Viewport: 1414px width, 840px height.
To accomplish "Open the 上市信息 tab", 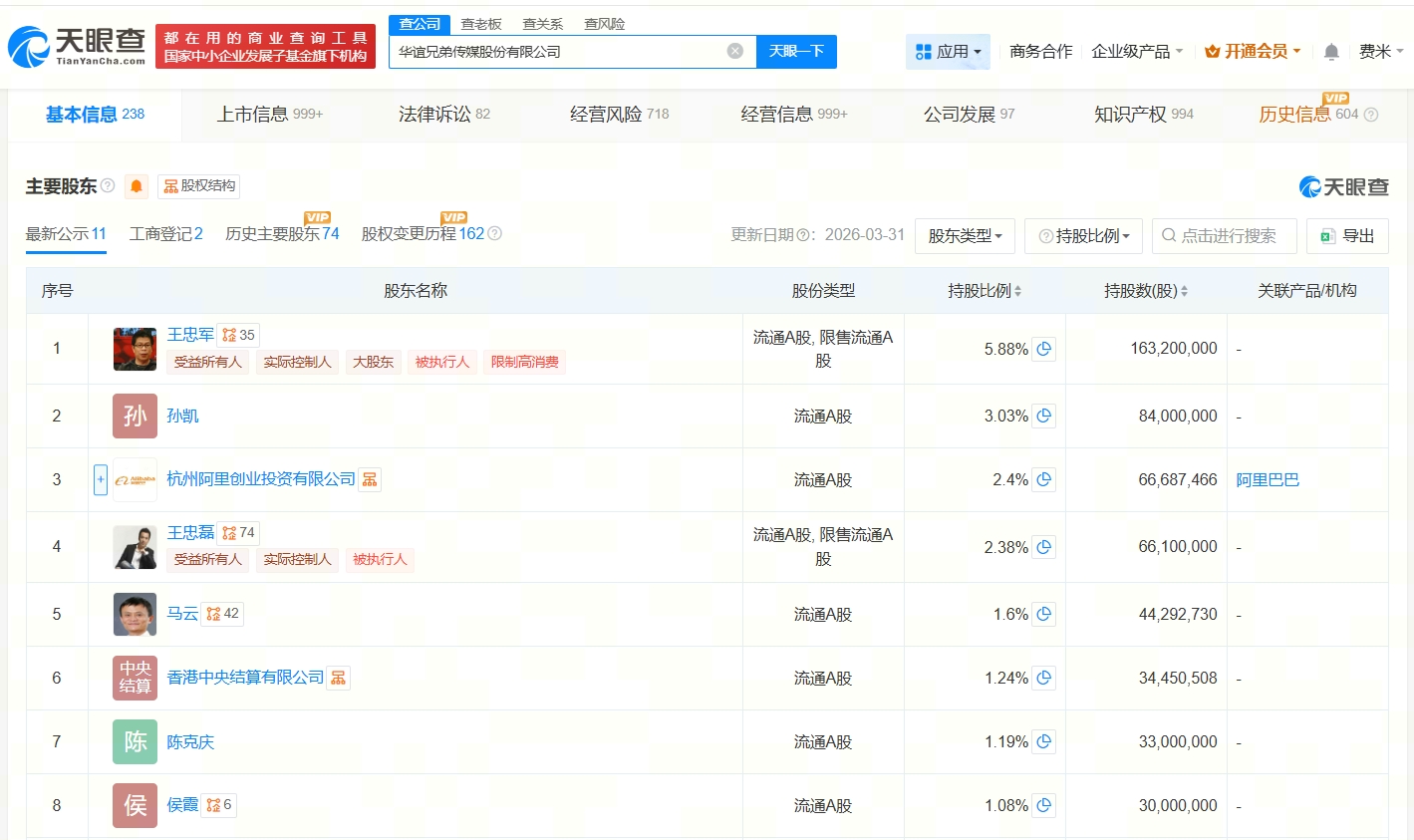I will (x=270, y=115).
